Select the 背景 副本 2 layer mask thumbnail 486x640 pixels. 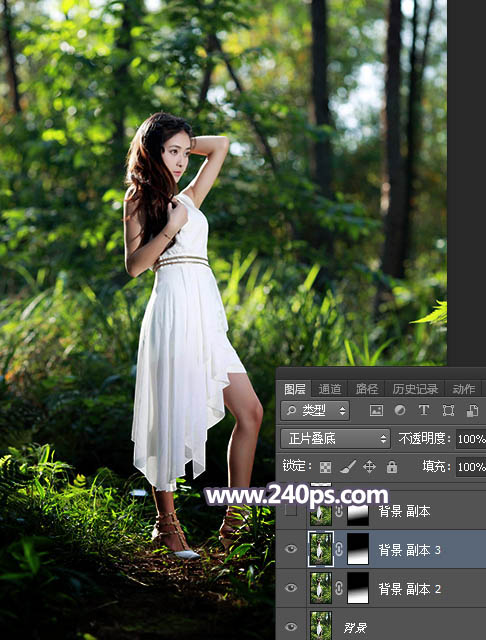(358, 588)
